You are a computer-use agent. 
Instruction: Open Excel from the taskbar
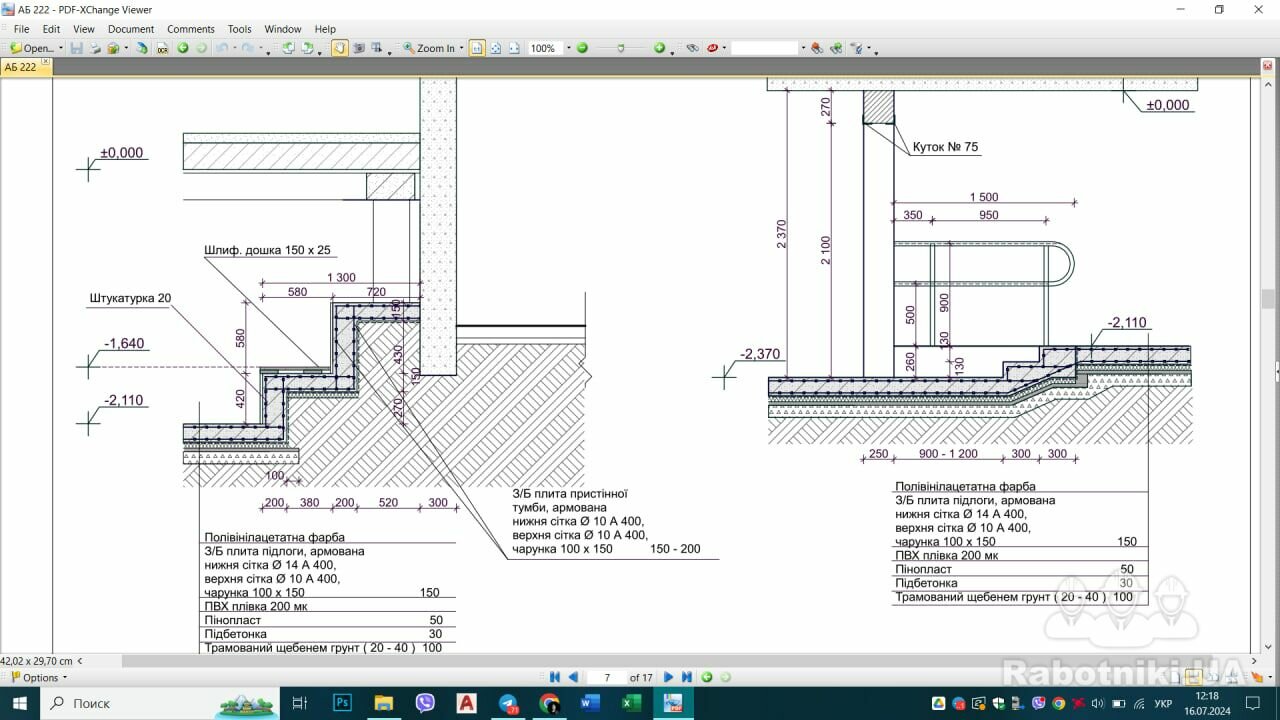(631, 703)
